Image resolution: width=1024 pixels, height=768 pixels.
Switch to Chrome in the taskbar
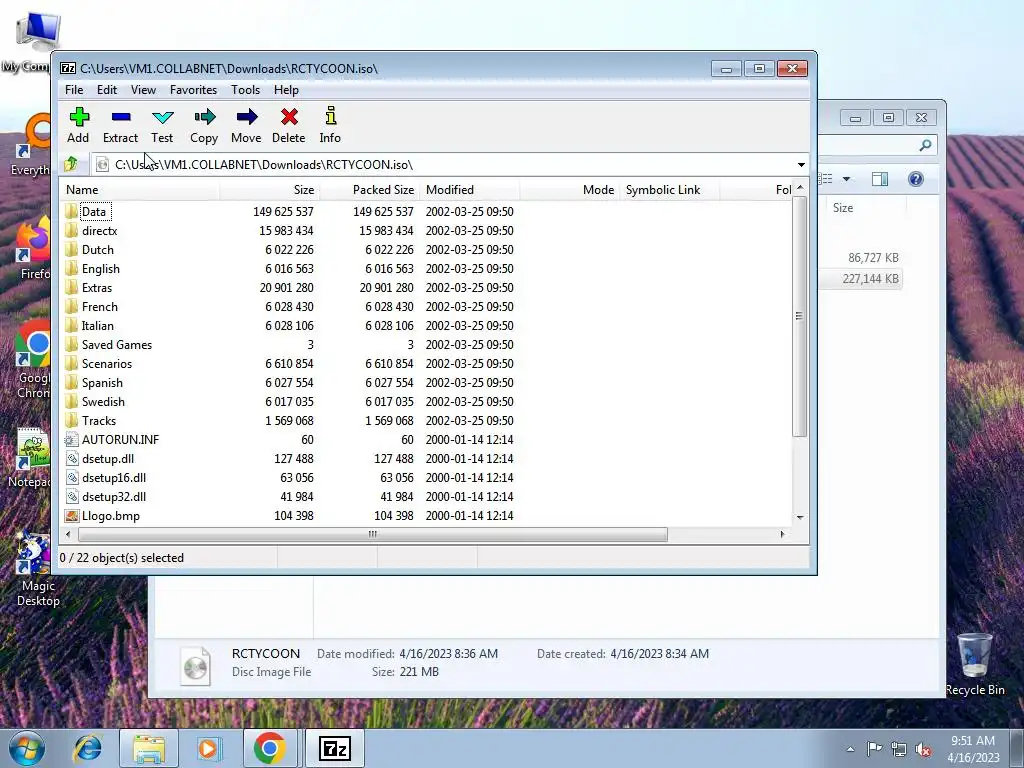pos(269,748)
